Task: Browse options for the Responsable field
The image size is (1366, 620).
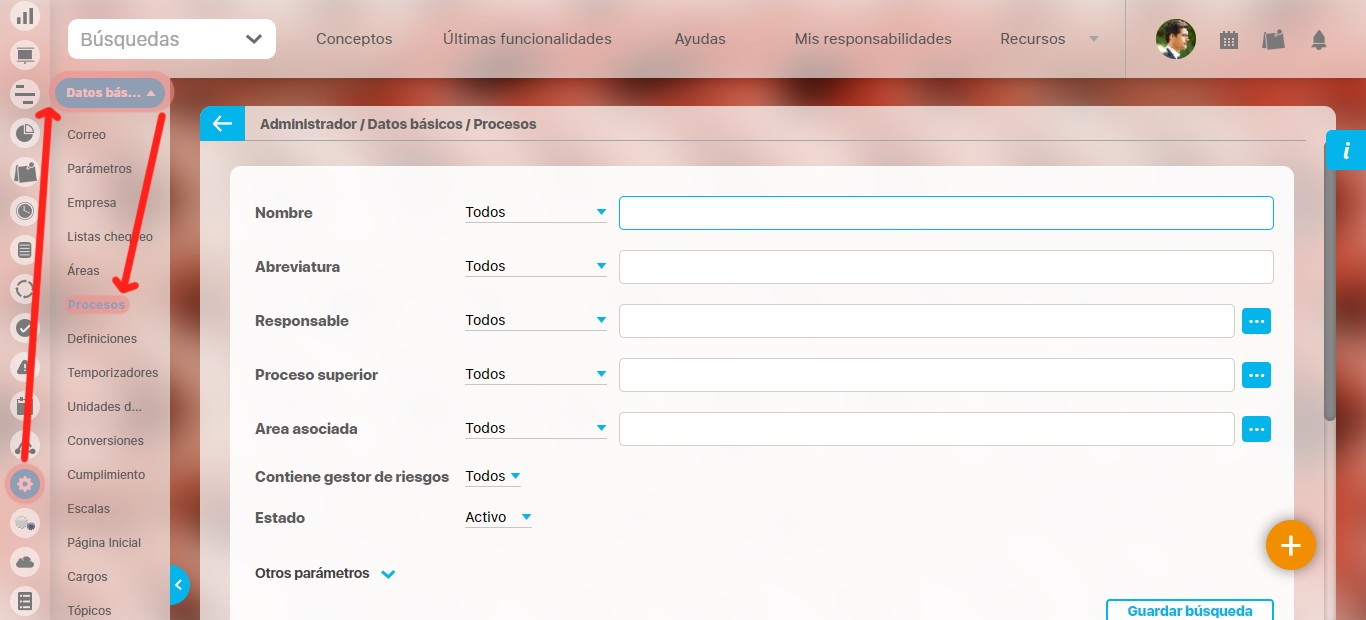Action: tap(1256, 321)
